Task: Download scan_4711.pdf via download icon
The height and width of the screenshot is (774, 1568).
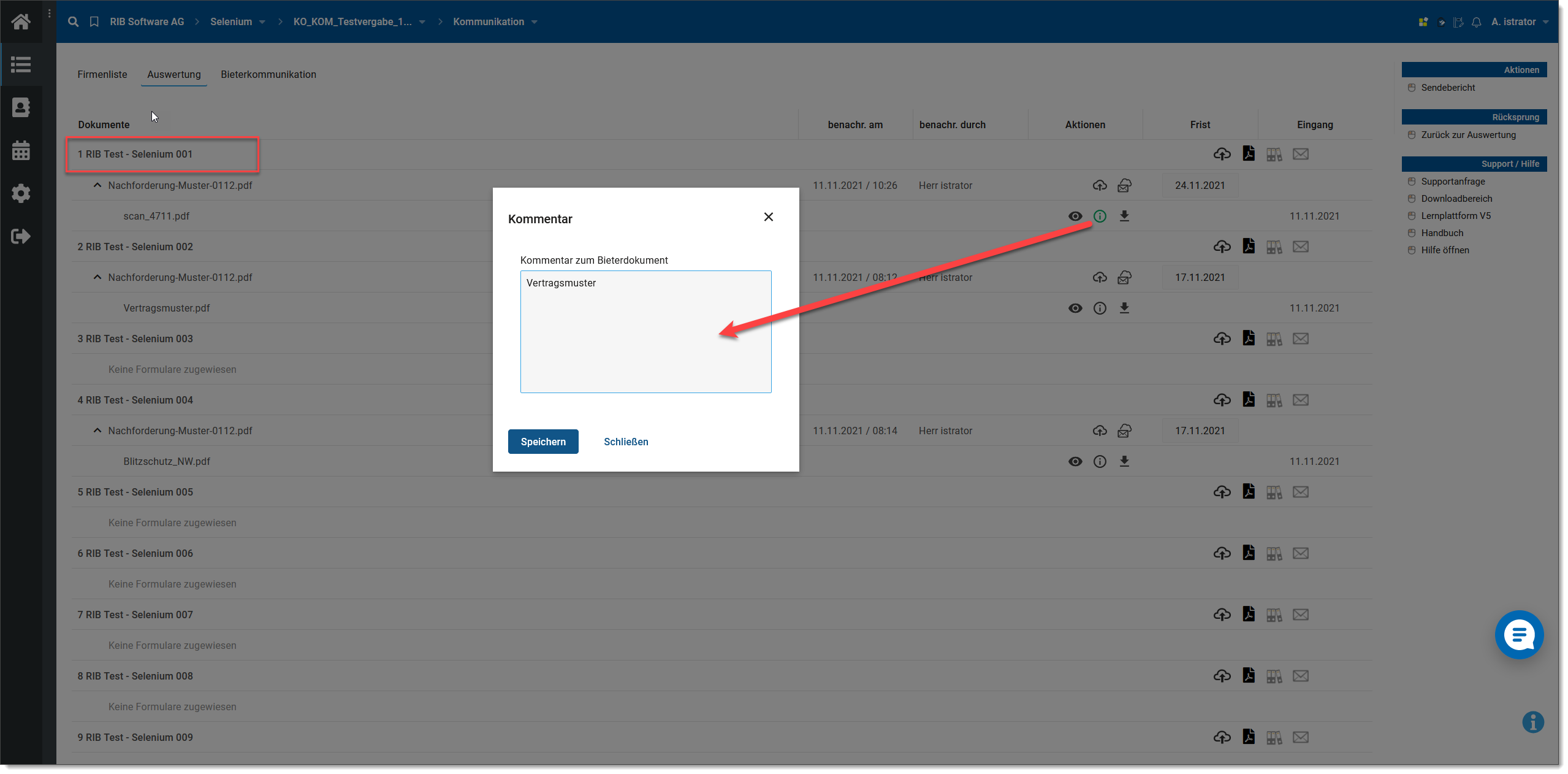Action: 1124,216
